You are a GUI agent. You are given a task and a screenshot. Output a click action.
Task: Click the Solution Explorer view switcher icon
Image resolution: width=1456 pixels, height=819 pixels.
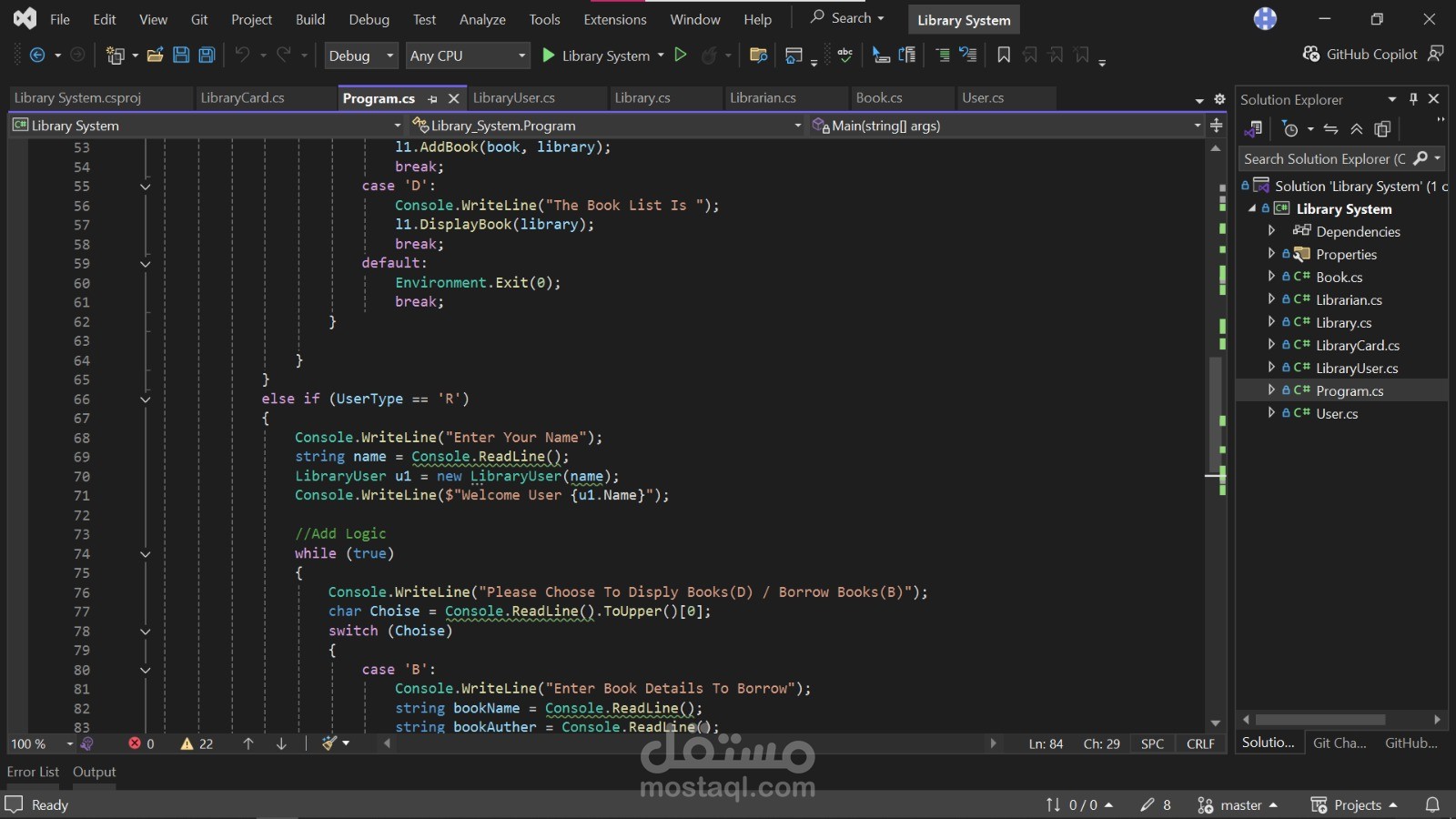click(1254, 129)
